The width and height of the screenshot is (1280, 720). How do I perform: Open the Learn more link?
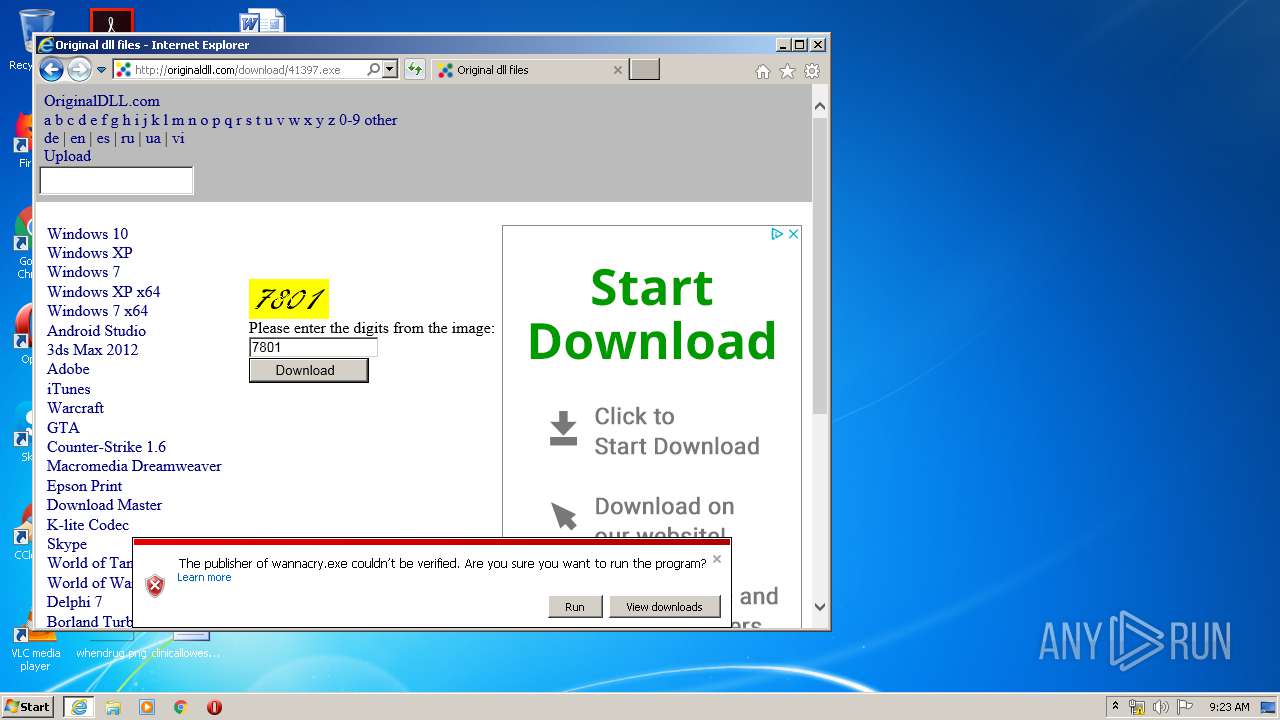tap(204, 577)
